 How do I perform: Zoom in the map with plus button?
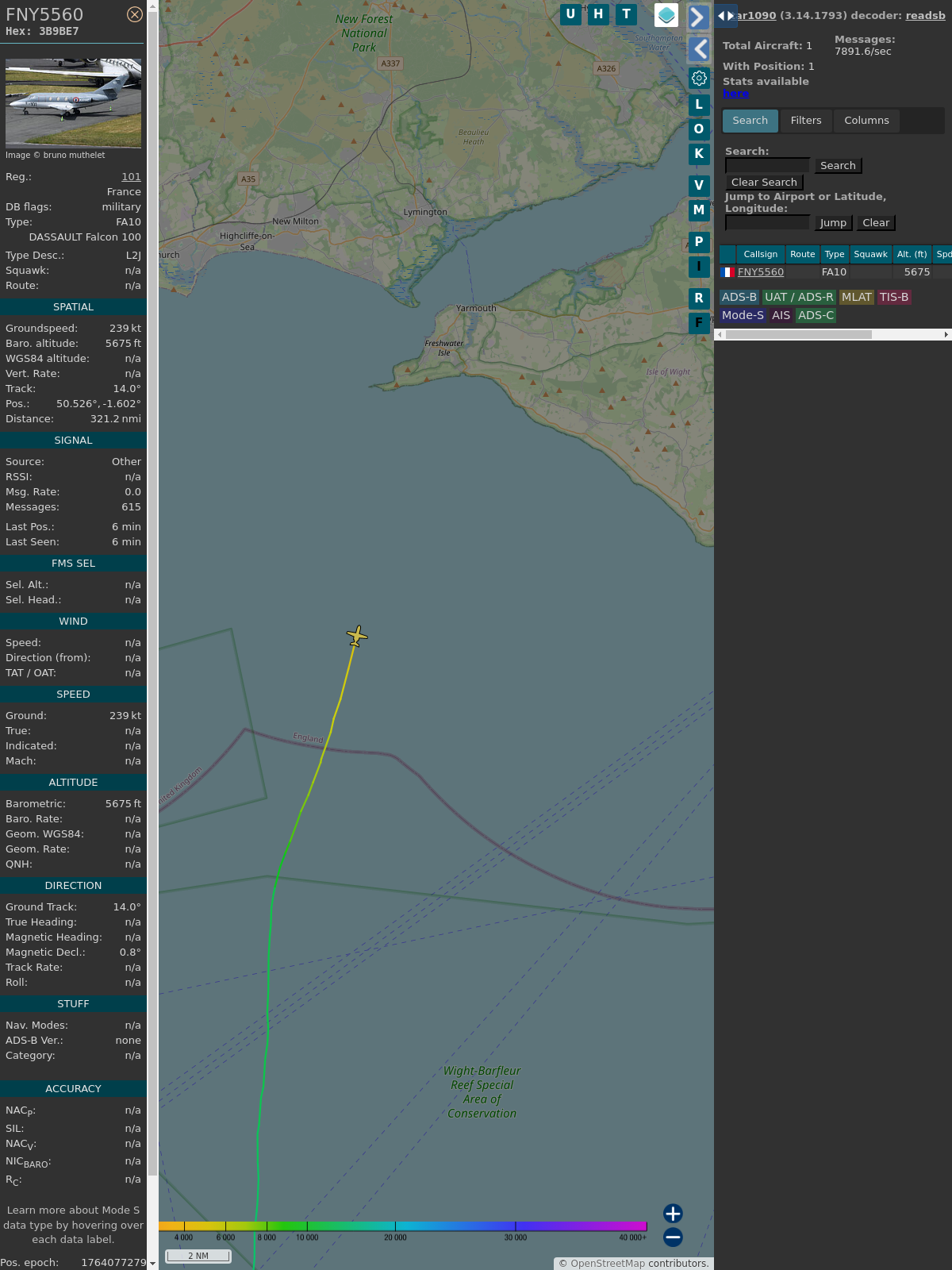[x=673, y=1214]
